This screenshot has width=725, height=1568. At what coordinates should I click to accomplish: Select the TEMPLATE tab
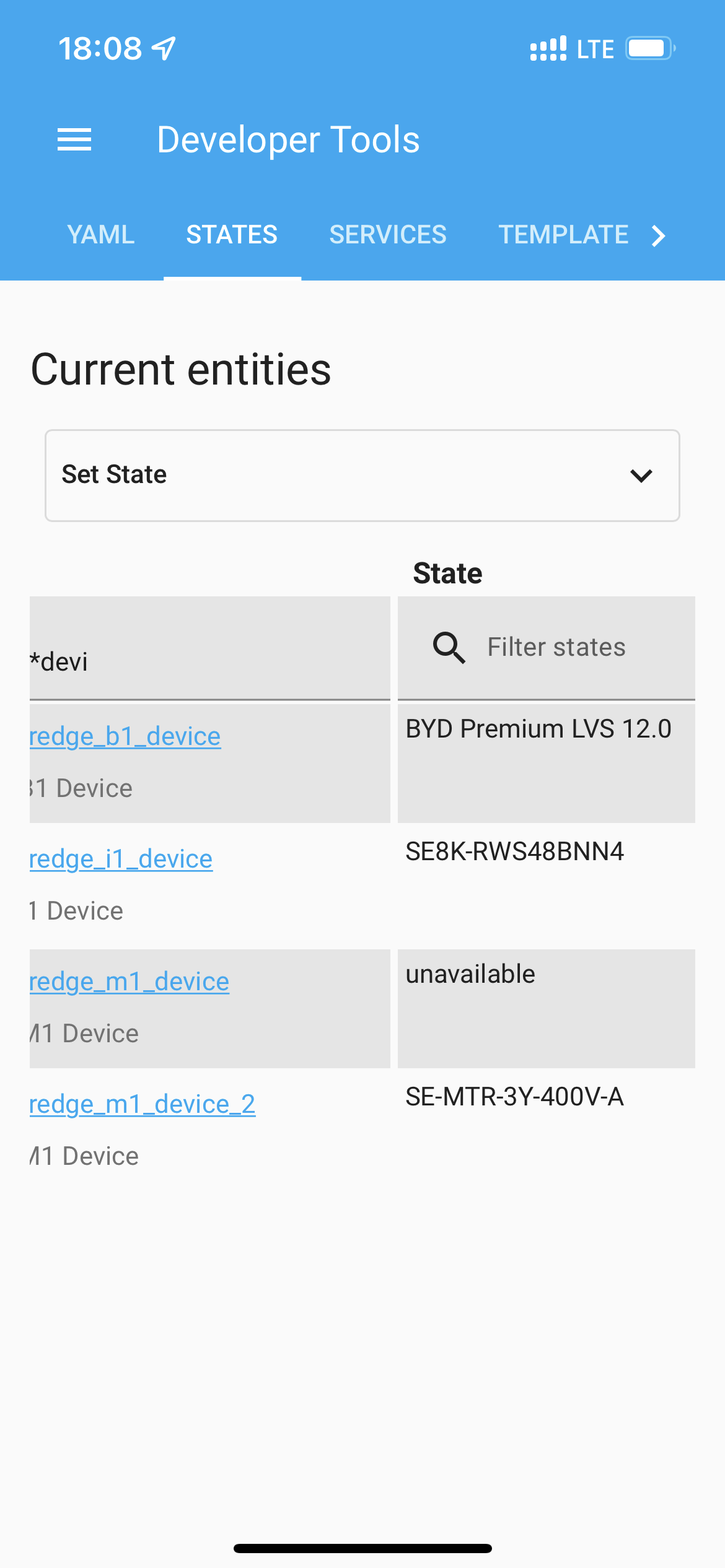tap(563, 235)
